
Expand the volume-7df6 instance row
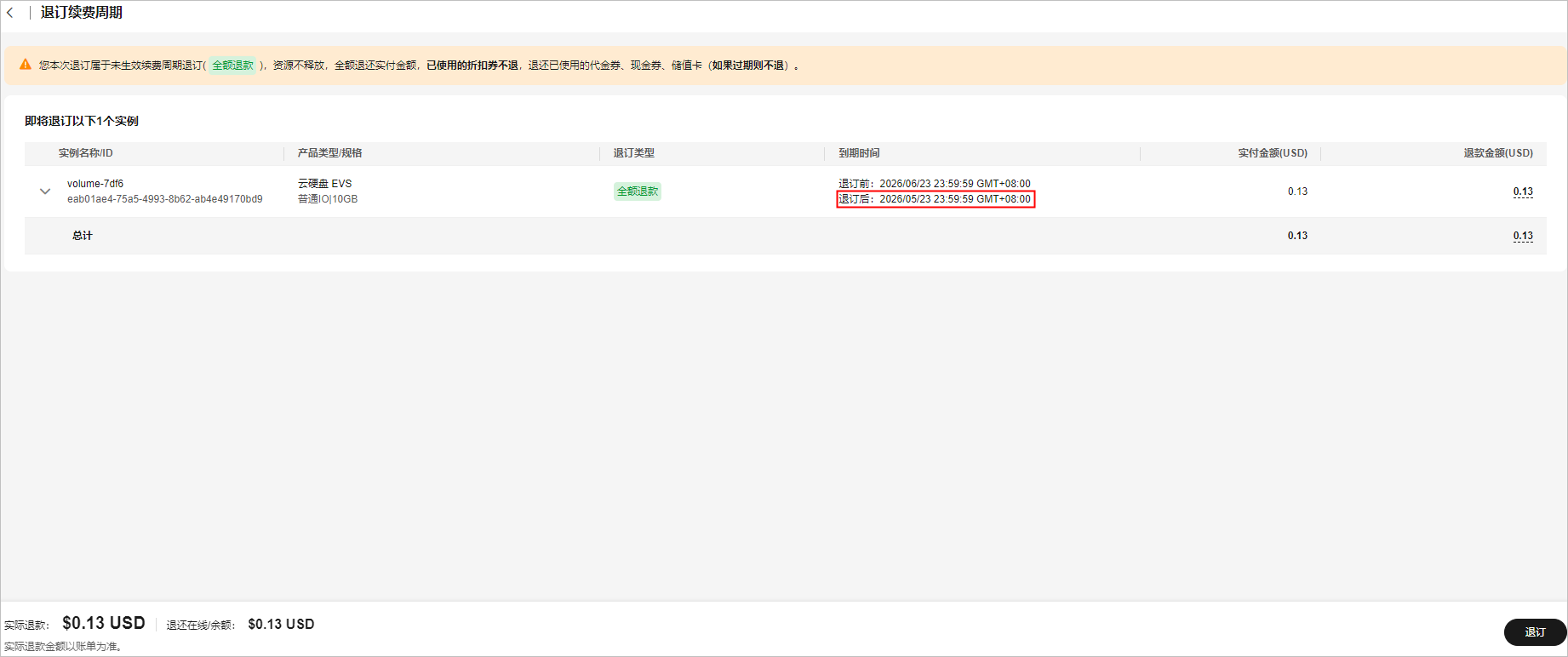[45, 191]
